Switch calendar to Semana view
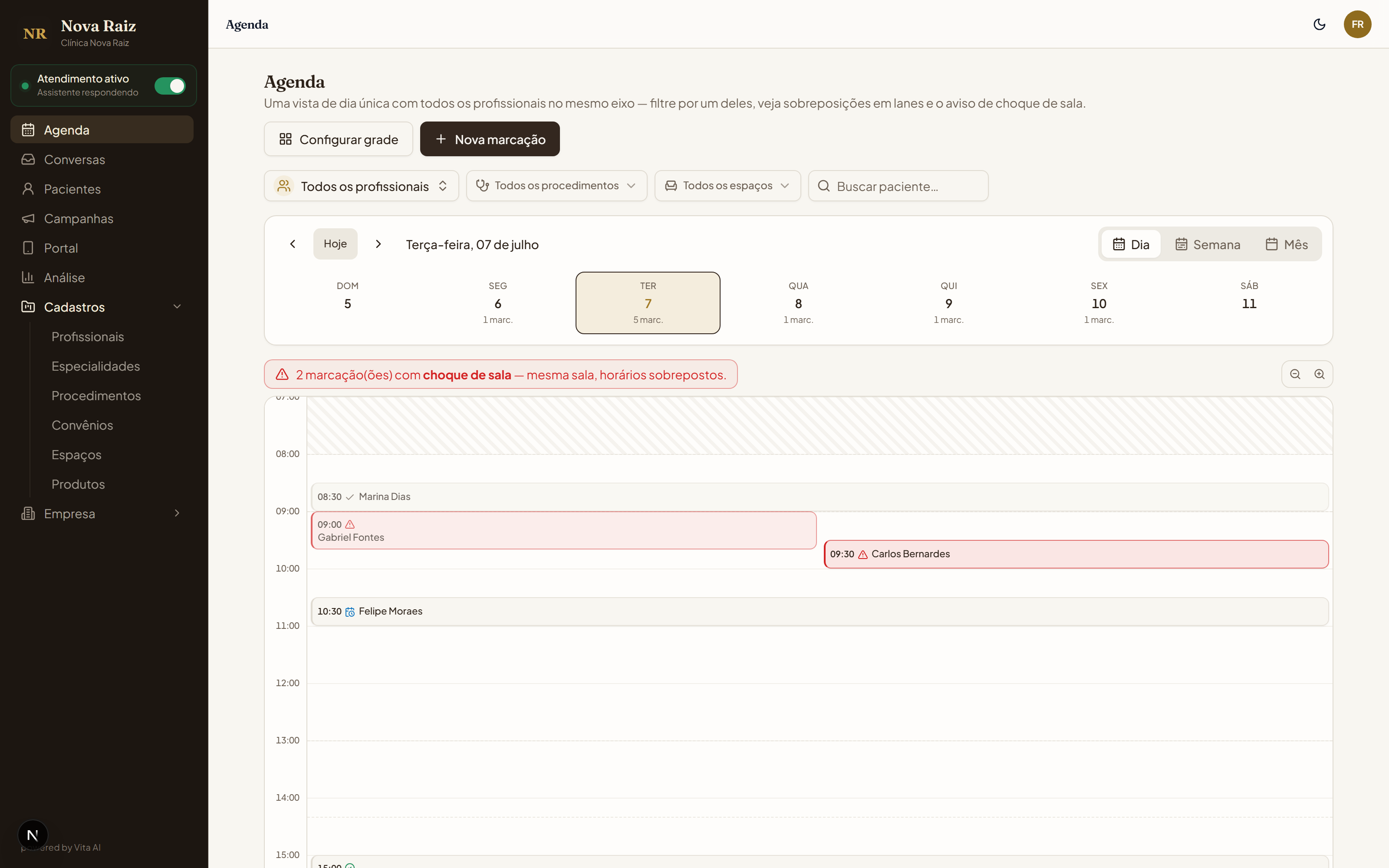The width and height of the screenshot is (1389, 868). click(x=1207, y=244)
